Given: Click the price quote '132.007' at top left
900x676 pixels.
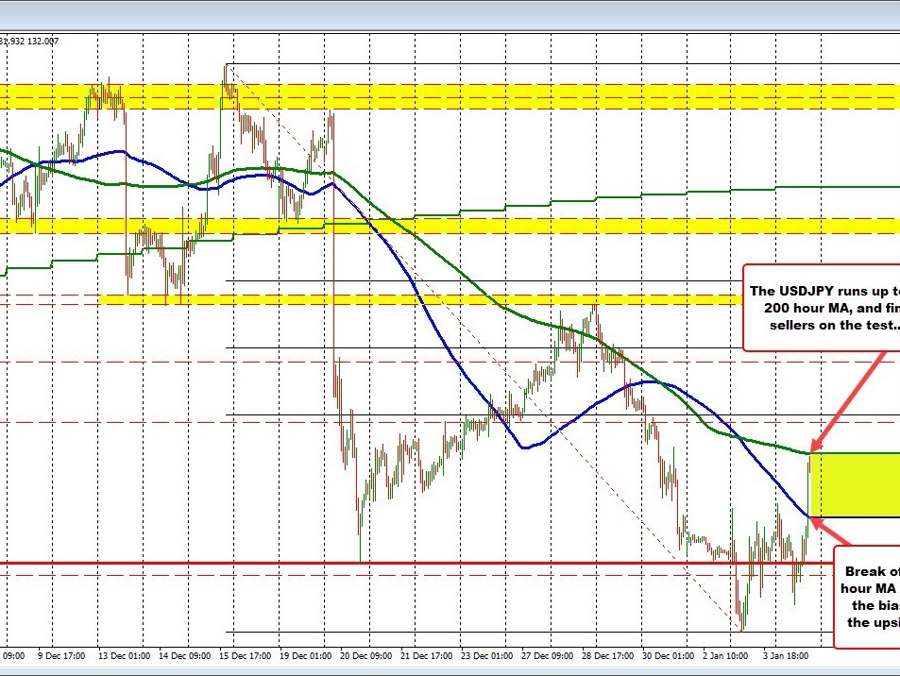Looking at the screenshot, I should click(x=41, y=41).
